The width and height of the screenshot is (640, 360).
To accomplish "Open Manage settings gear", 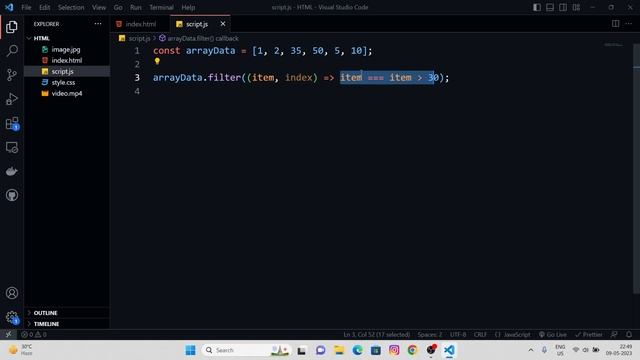I will [12, 317].
